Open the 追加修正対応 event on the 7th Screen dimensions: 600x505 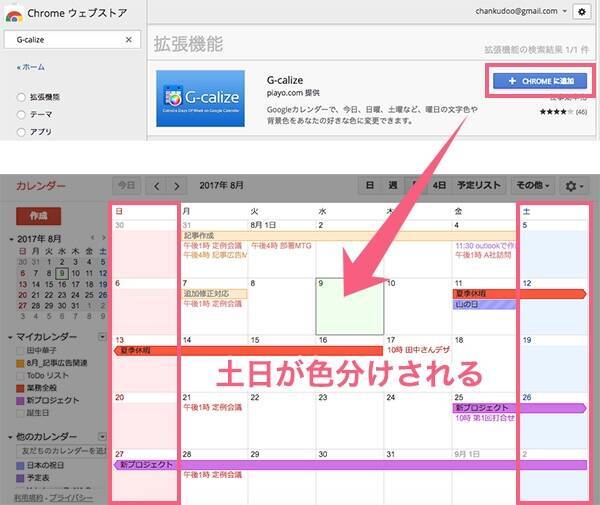pyautogui.click(x=215, y=294)
